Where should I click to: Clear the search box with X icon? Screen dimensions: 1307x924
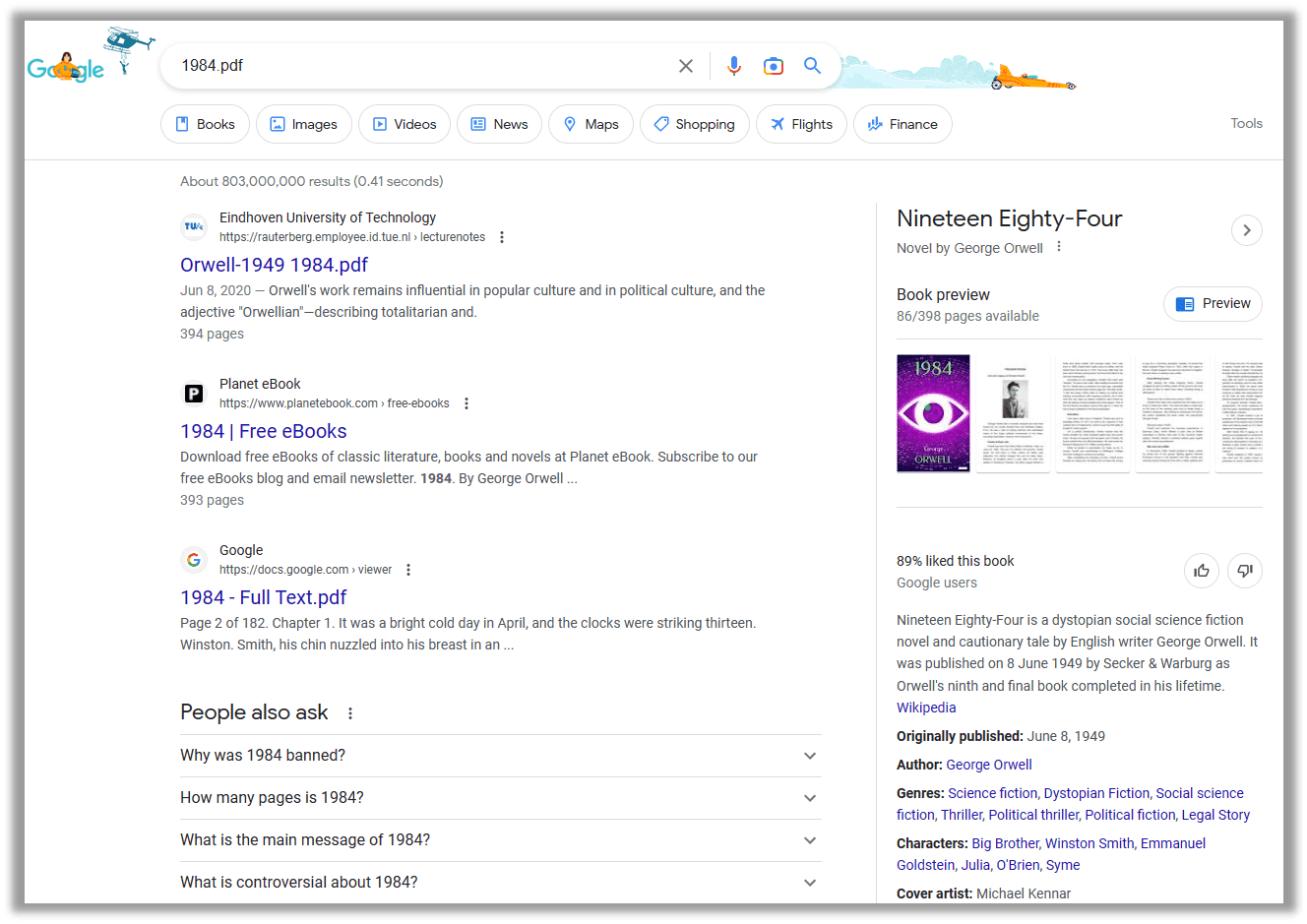(686, 66)
